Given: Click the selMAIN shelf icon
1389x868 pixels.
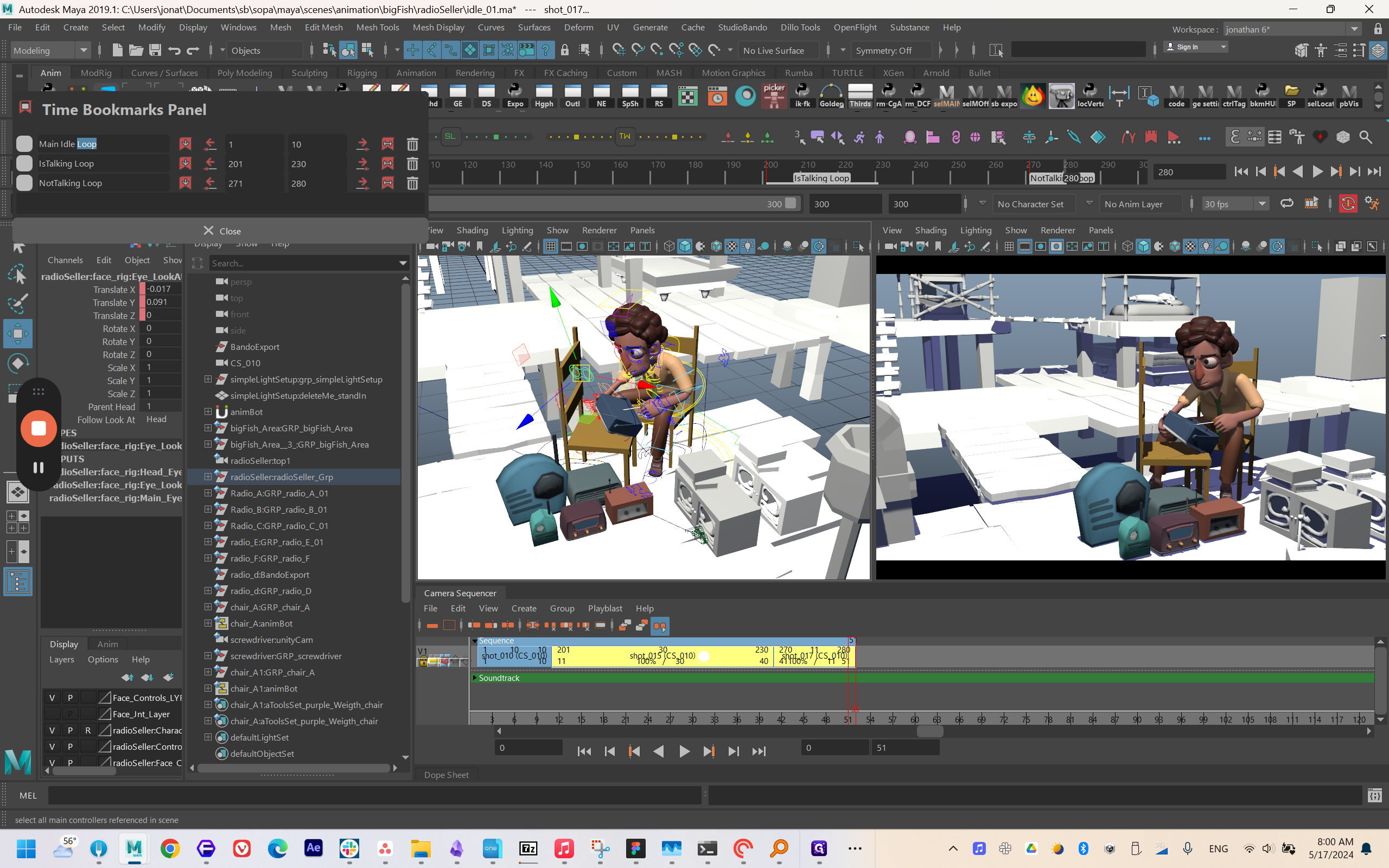Looking at the screenshot, I should click(x=946, y=96).
